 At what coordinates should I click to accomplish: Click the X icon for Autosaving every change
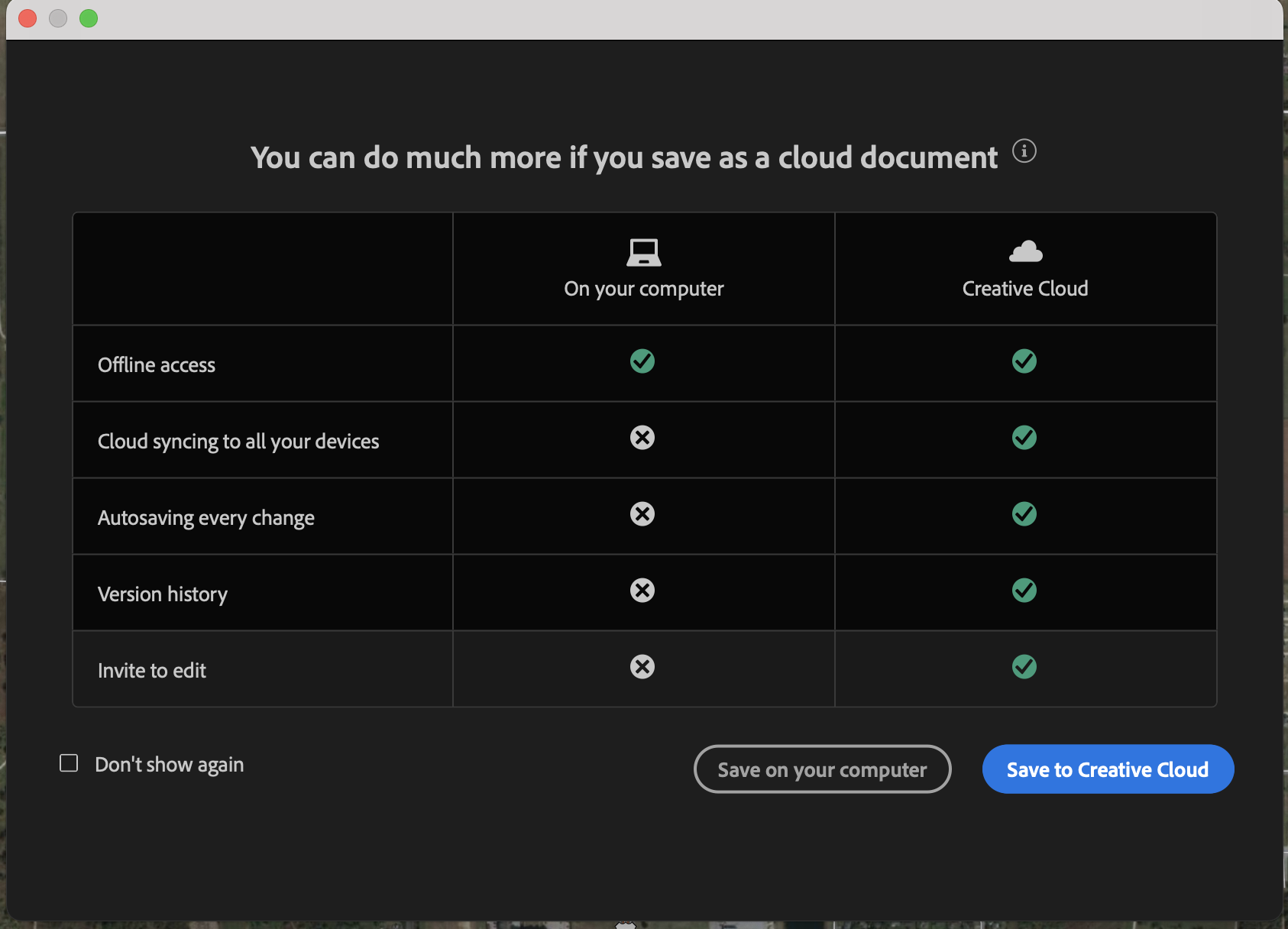(x=642, y=514)
